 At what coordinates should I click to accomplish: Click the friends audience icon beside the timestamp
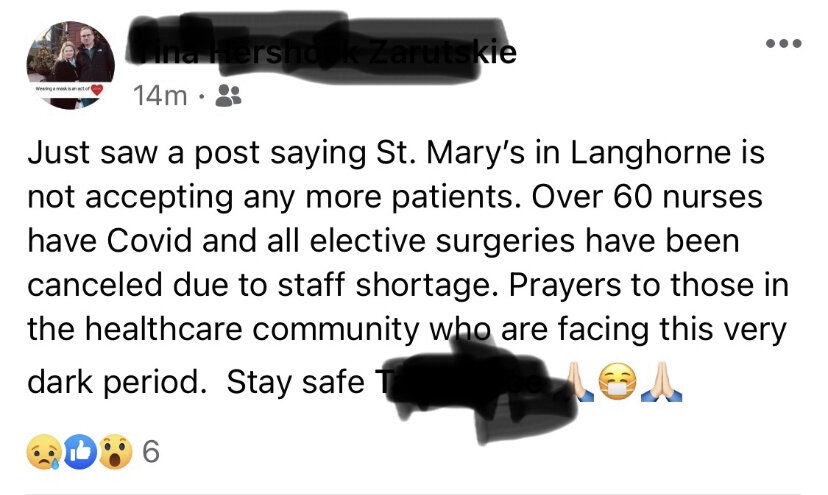(x=229, y=96)
